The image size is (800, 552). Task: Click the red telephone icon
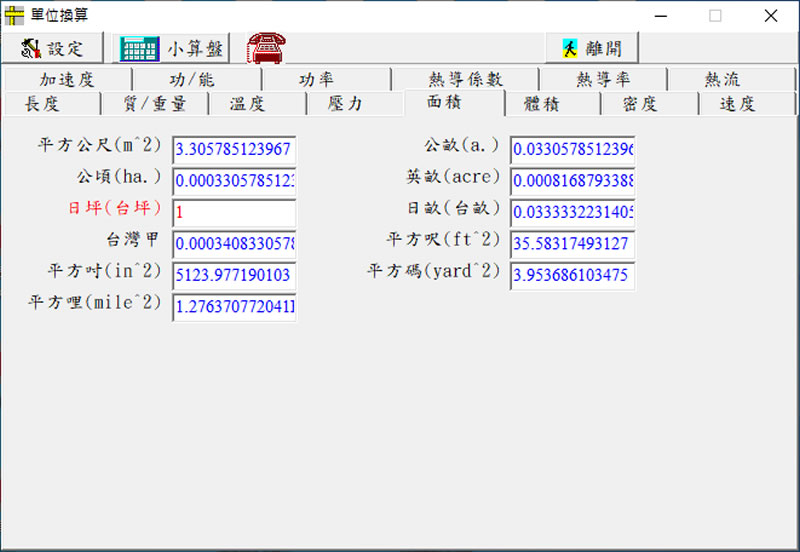pyautogui.click(x=266, y=47)
